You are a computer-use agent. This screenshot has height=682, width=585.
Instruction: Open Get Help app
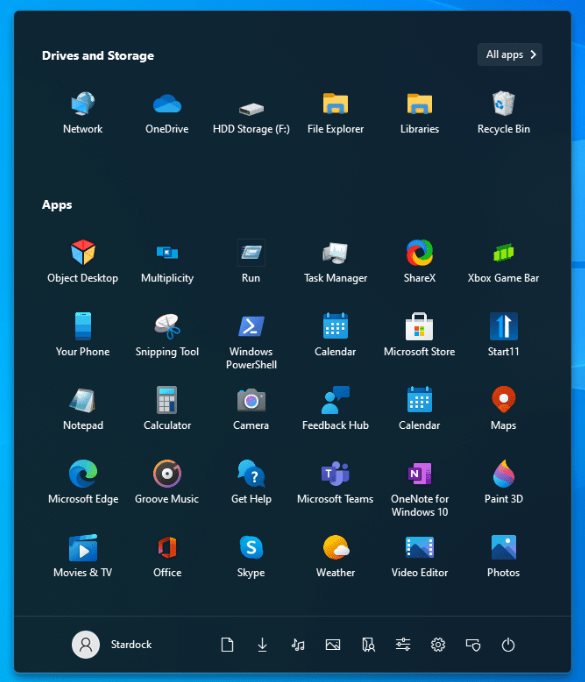251,481
